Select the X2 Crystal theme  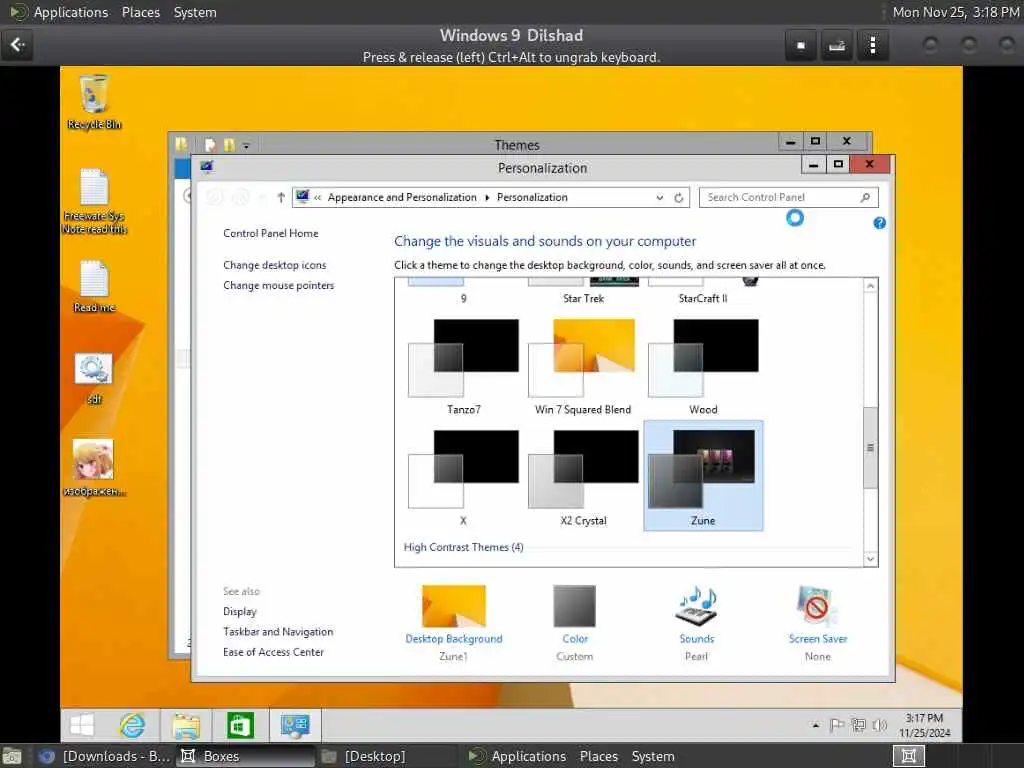tap(583, 477)
